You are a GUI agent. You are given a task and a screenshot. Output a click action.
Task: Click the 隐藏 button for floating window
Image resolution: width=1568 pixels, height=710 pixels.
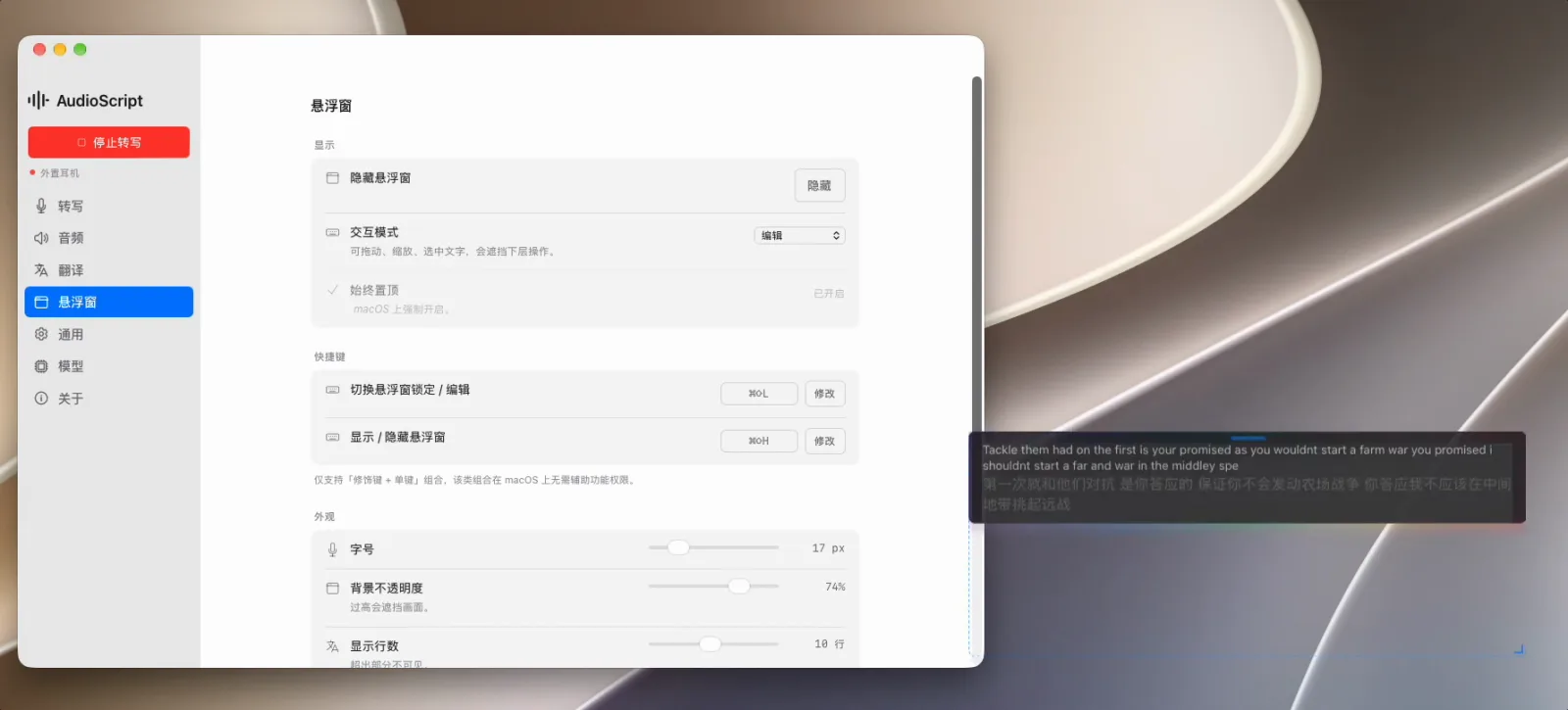[x=819, y=185]
